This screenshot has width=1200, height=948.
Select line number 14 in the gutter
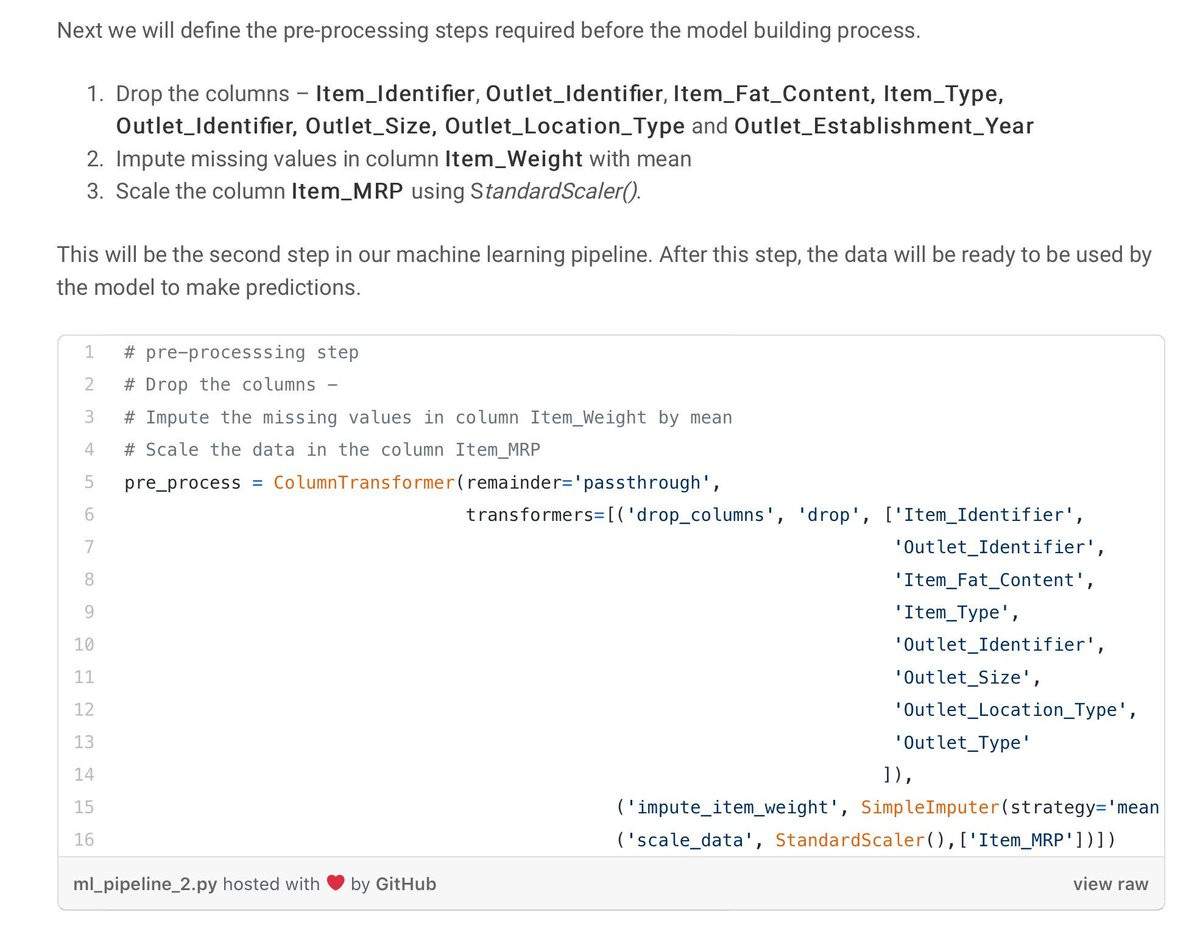click(x=84, y=774)
